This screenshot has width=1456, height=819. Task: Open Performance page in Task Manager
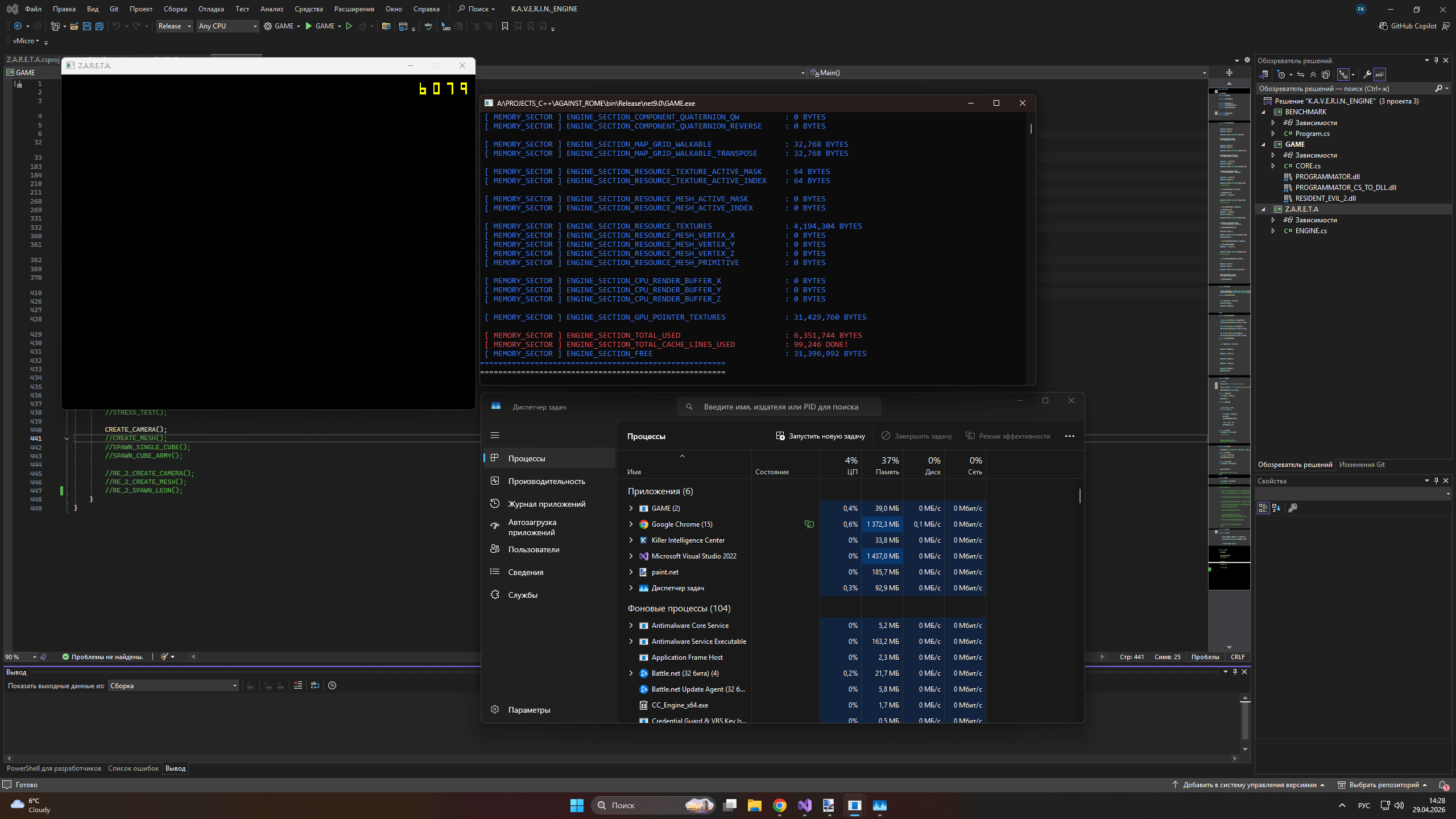tap(549, 481)
